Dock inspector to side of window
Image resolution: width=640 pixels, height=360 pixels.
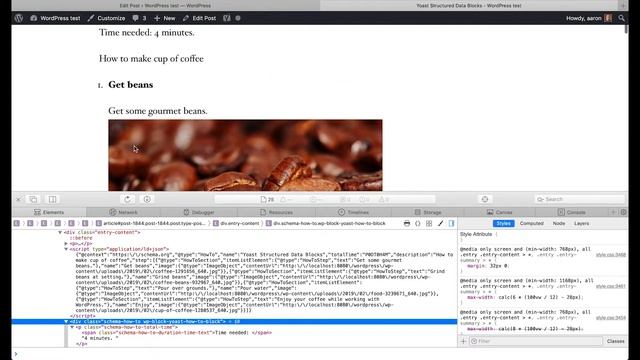pyautogui.click(x=53, y=199)
